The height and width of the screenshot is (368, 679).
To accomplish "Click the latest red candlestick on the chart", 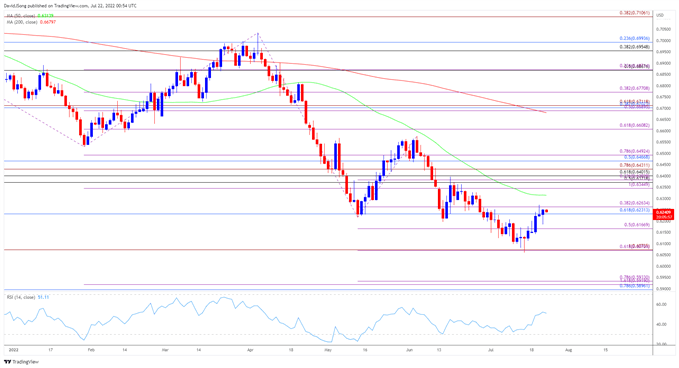I will 546,211.
